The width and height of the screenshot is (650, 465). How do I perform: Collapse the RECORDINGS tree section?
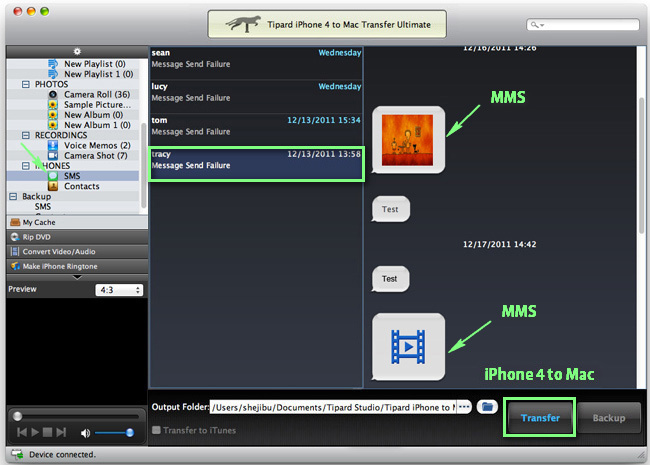coord(26,135)
